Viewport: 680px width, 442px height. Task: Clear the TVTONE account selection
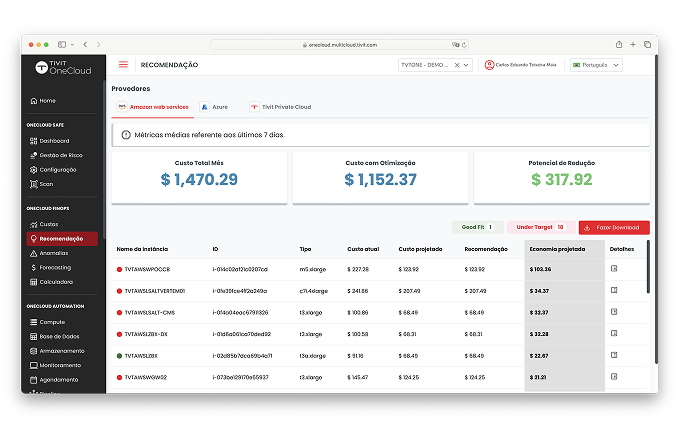coord(458,65)
